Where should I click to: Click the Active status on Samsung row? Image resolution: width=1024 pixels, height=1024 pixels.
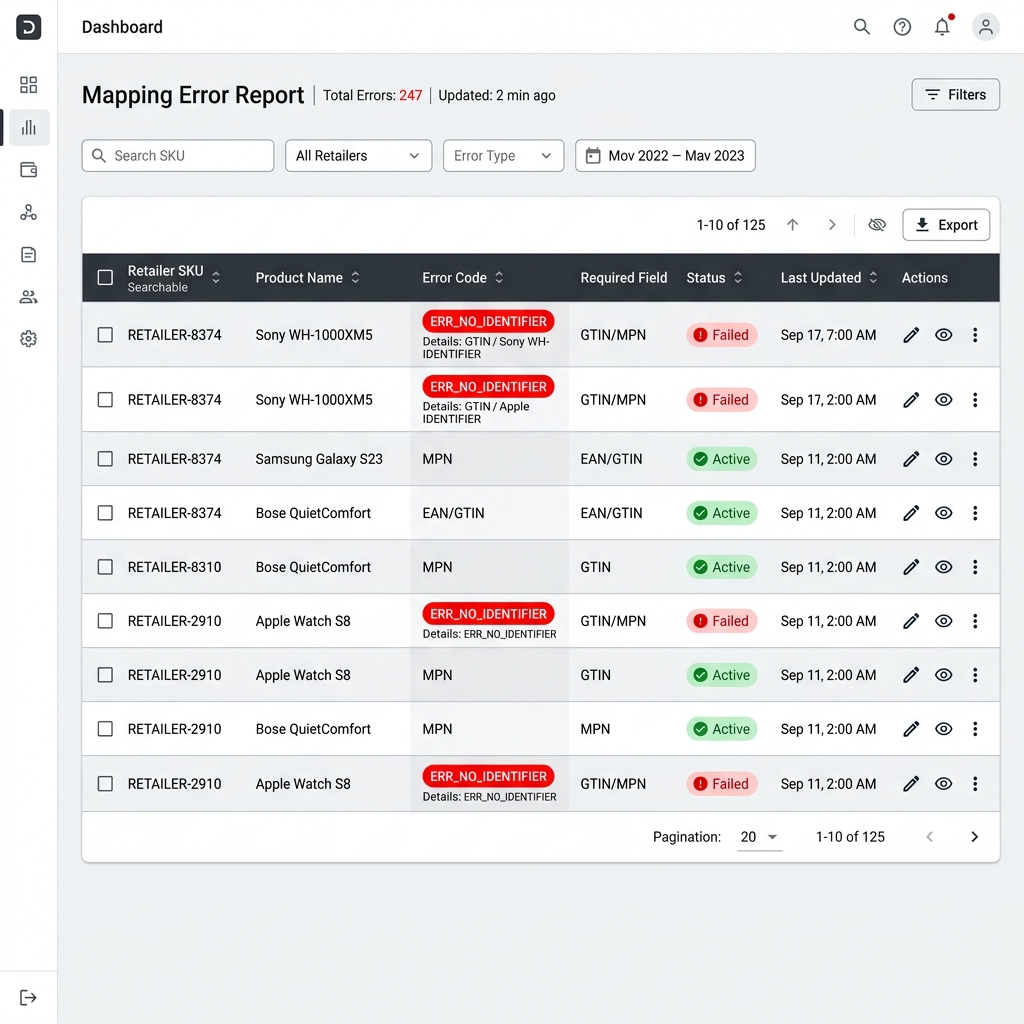(x=722, y=459)
